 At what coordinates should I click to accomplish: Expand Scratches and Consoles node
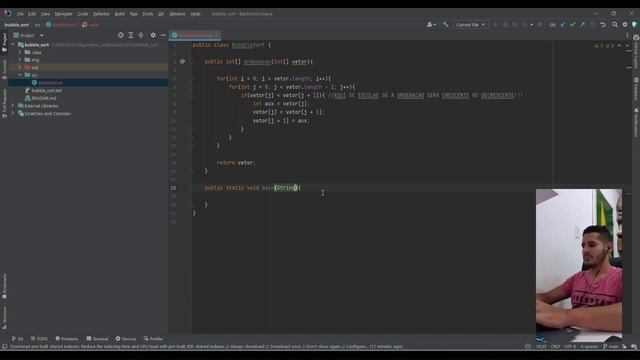(x=13, y=113)
